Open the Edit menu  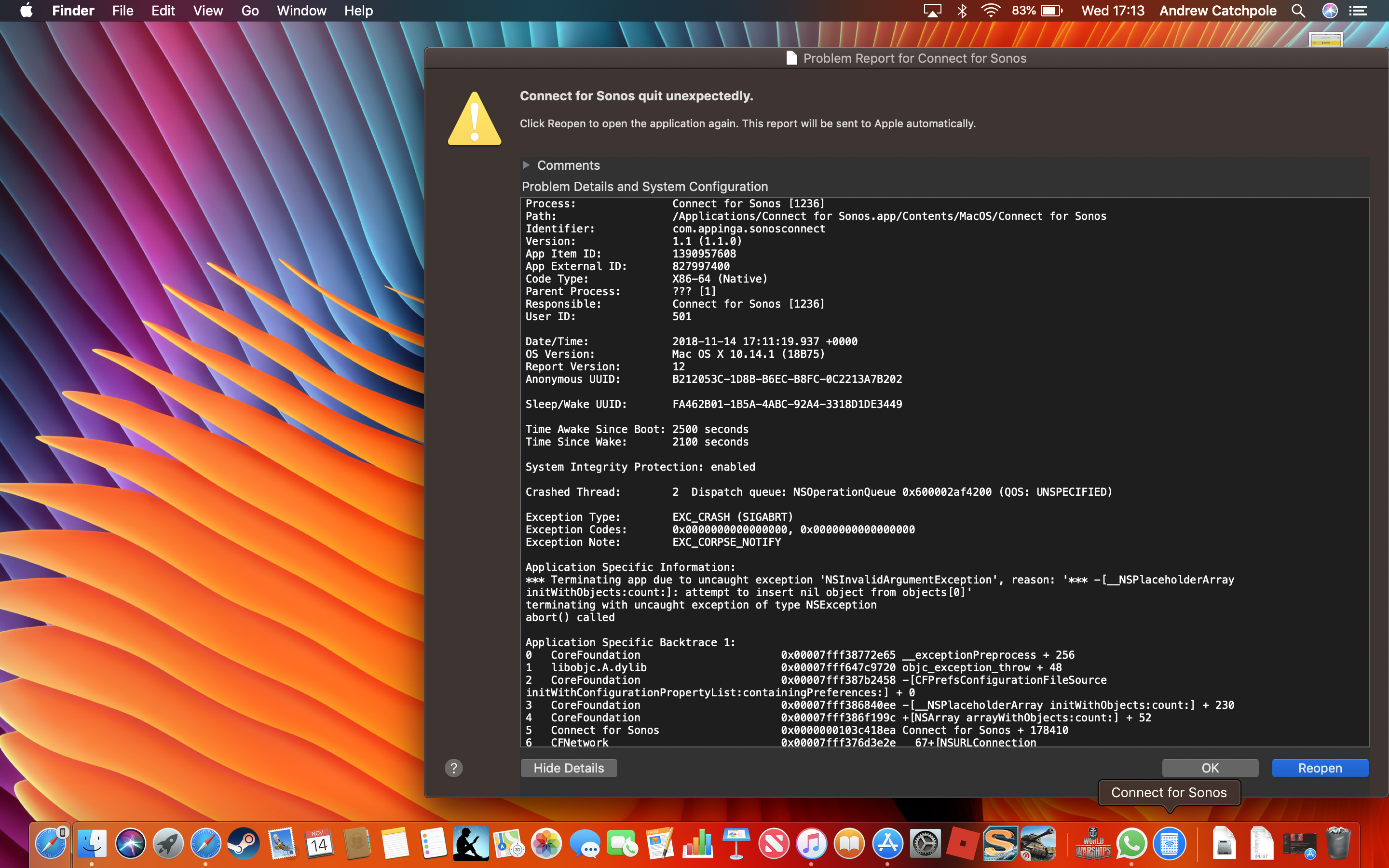(163, 10)
